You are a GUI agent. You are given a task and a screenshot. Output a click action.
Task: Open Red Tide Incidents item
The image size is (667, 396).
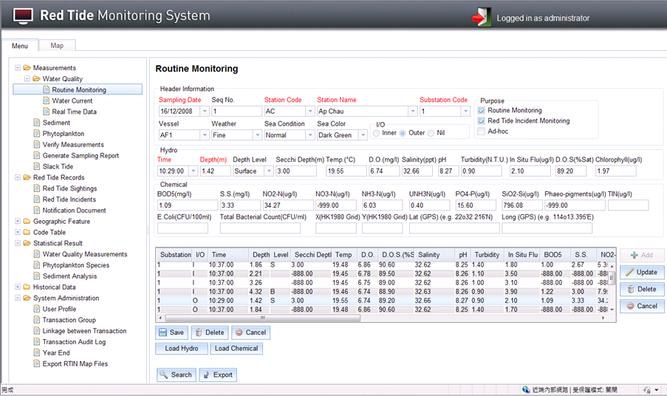click(69, 199)
